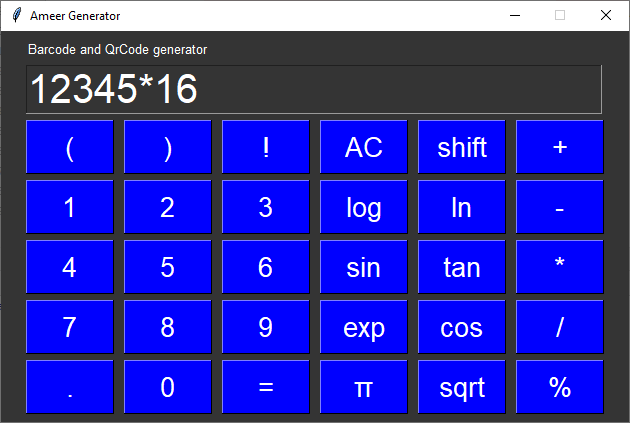Select the digit 9 button

coord(266,327)
